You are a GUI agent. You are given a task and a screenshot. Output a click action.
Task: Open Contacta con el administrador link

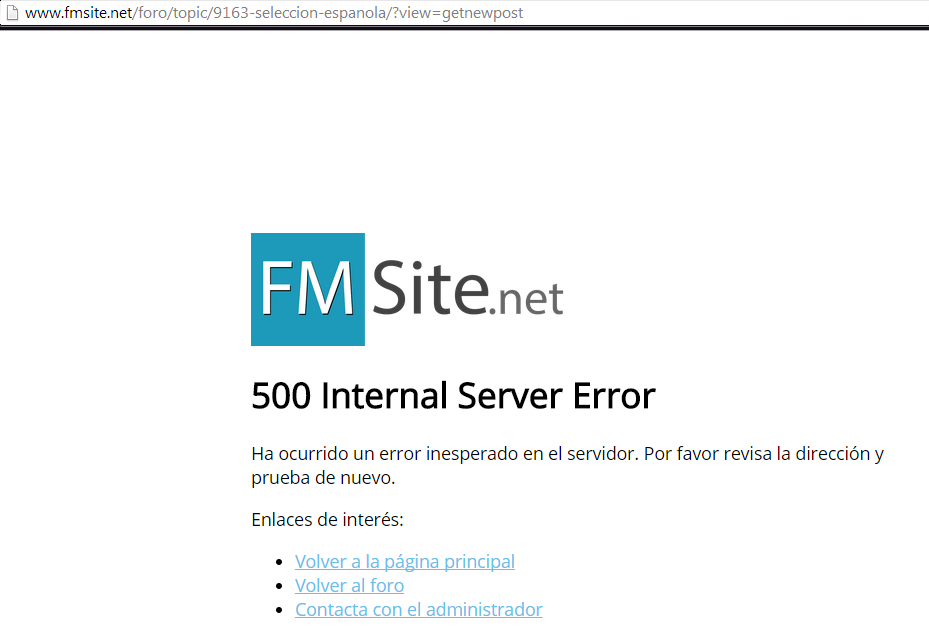[418, 609]
